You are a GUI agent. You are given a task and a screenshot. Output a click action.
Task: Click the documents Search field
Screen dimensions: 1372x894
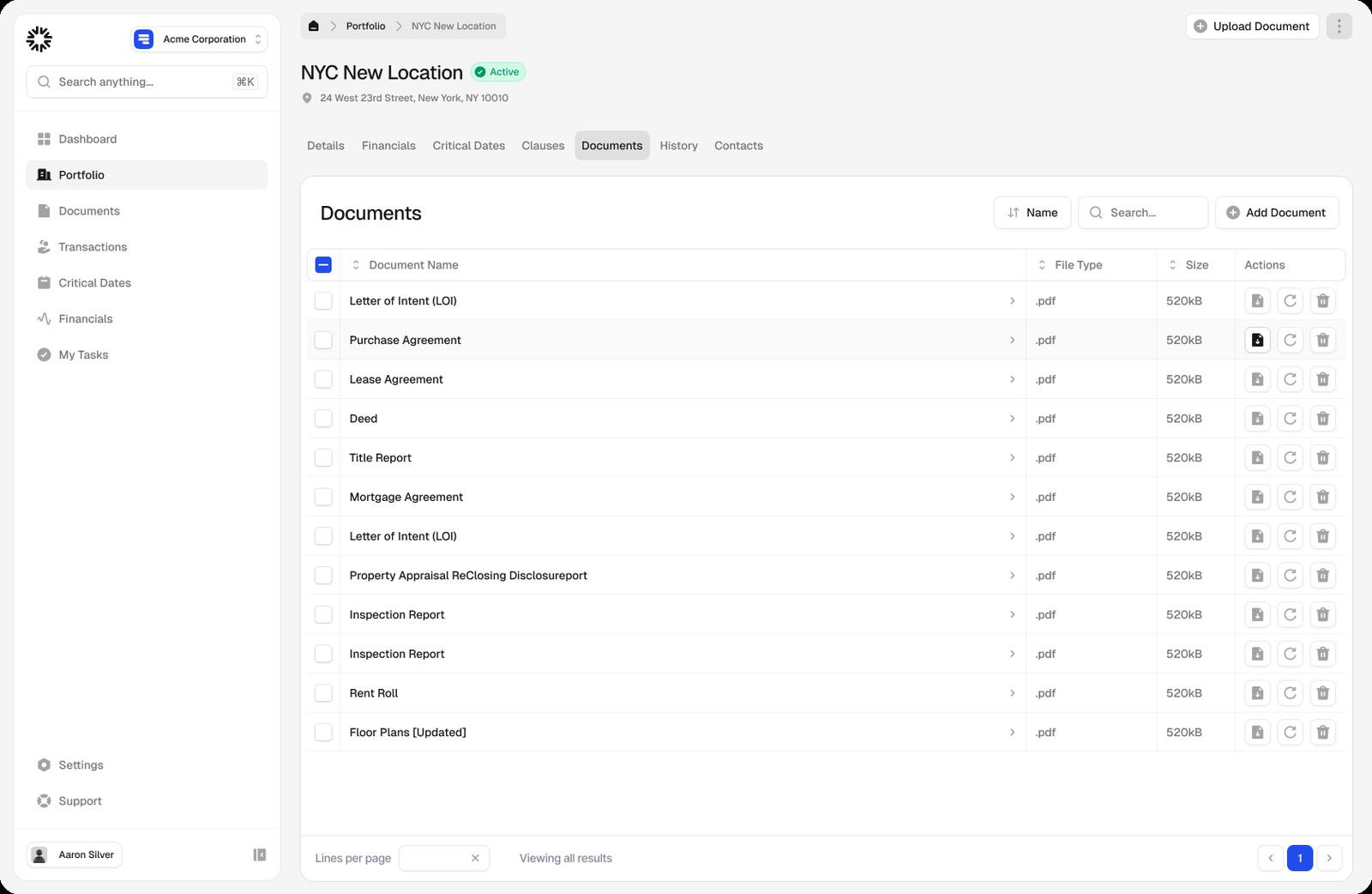1143,213
